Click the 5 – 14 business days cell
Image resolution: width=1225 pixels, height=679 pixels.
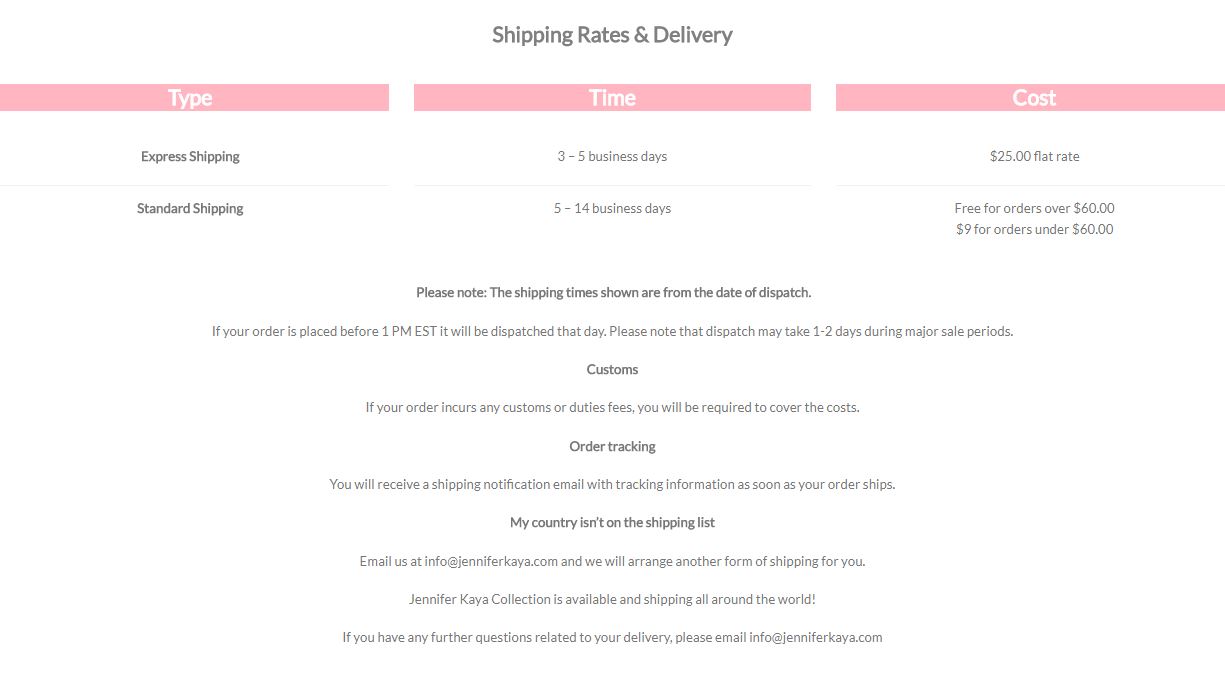pyautogui.click(x=612, y=208)
